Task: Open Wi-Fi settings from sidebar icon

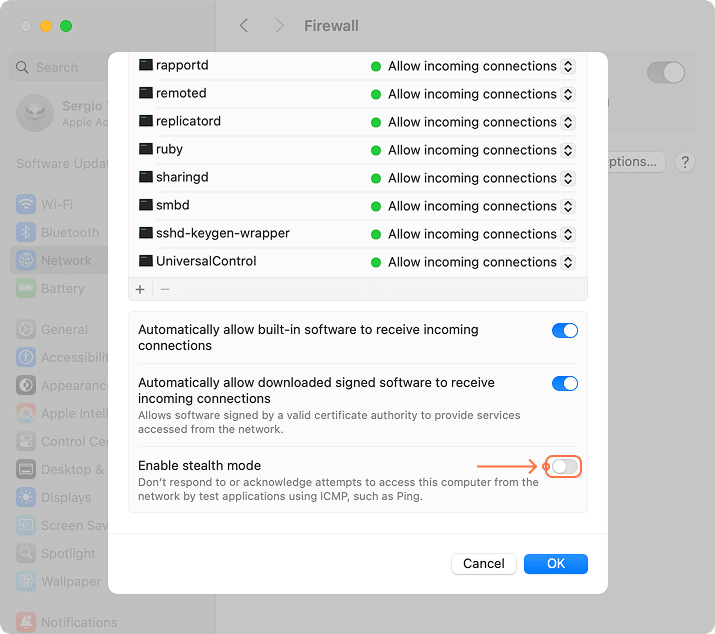Action: pos(26,205)
